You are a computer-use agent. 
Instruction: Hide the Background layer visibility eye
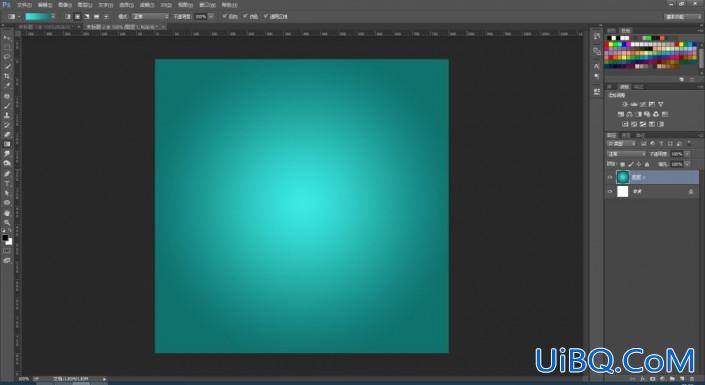(x=610, y=192)
